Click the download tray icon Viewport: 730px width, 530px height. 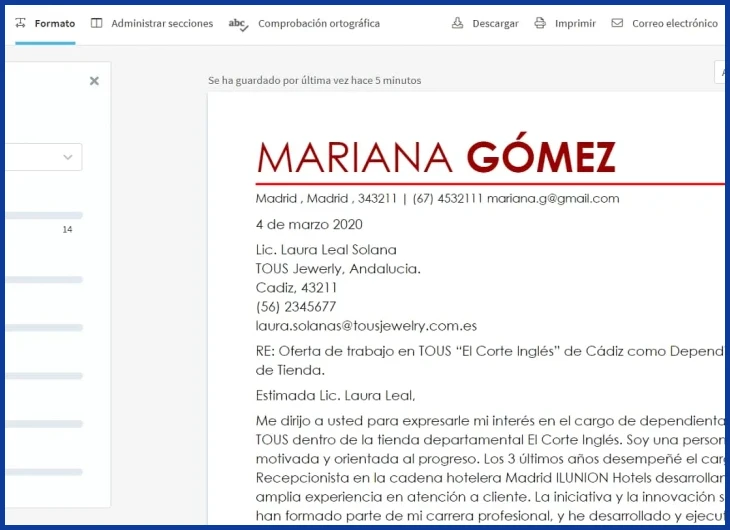coord(458,23)
